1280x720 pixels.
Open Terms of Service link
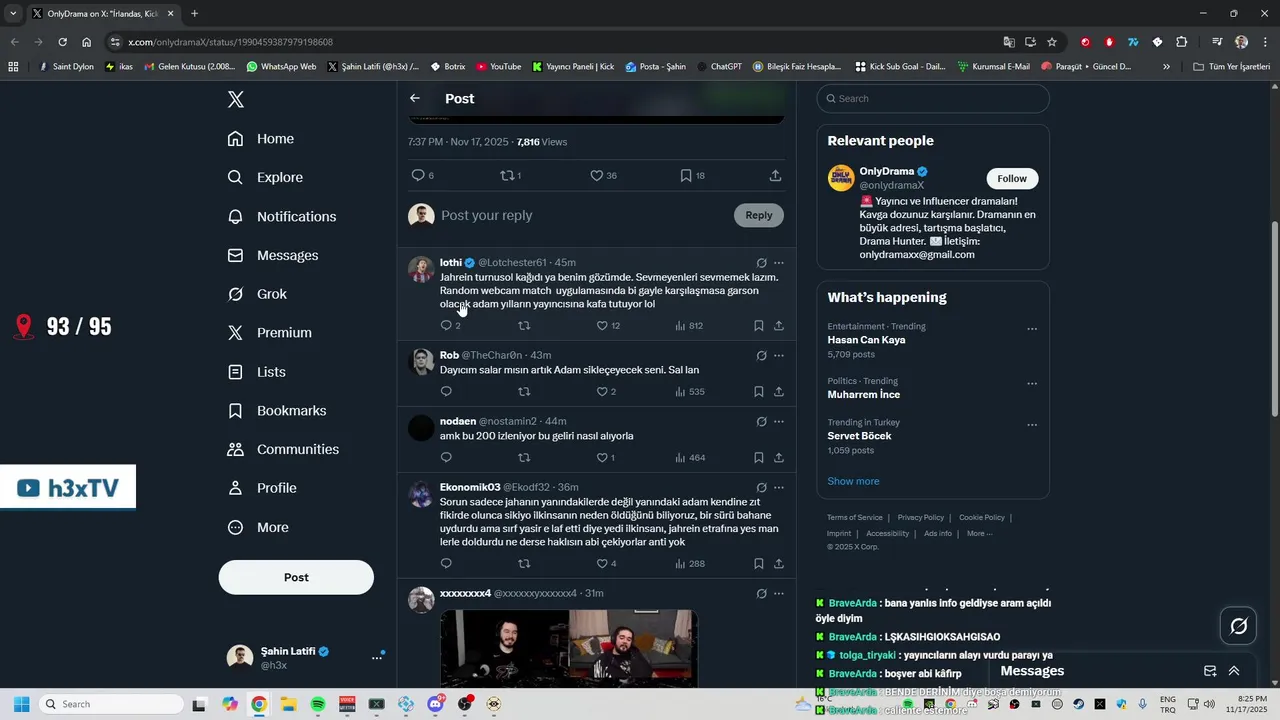855,517
